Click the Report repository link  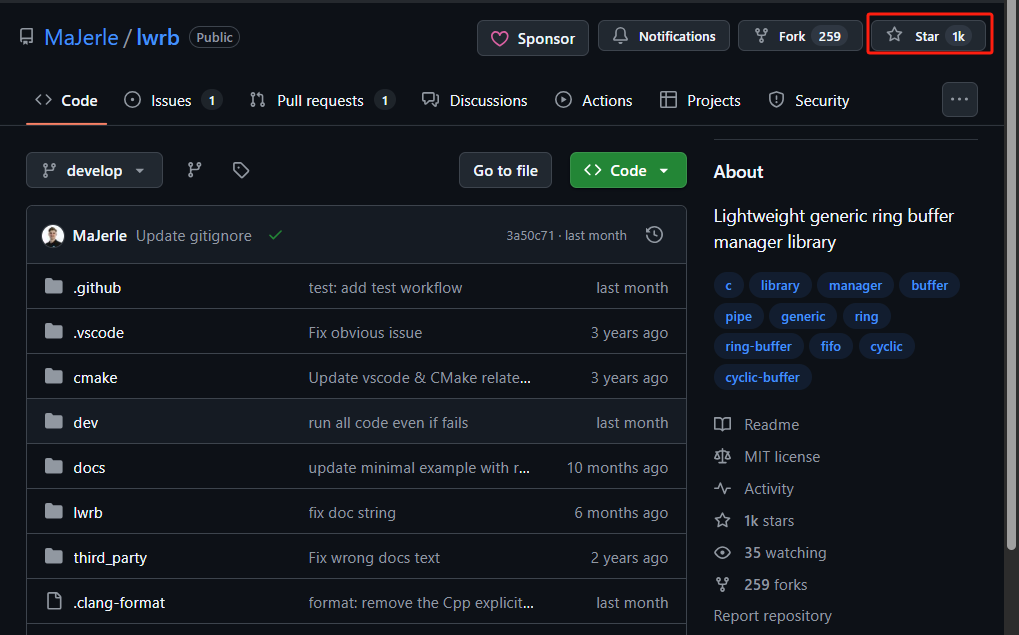[773, 616]
